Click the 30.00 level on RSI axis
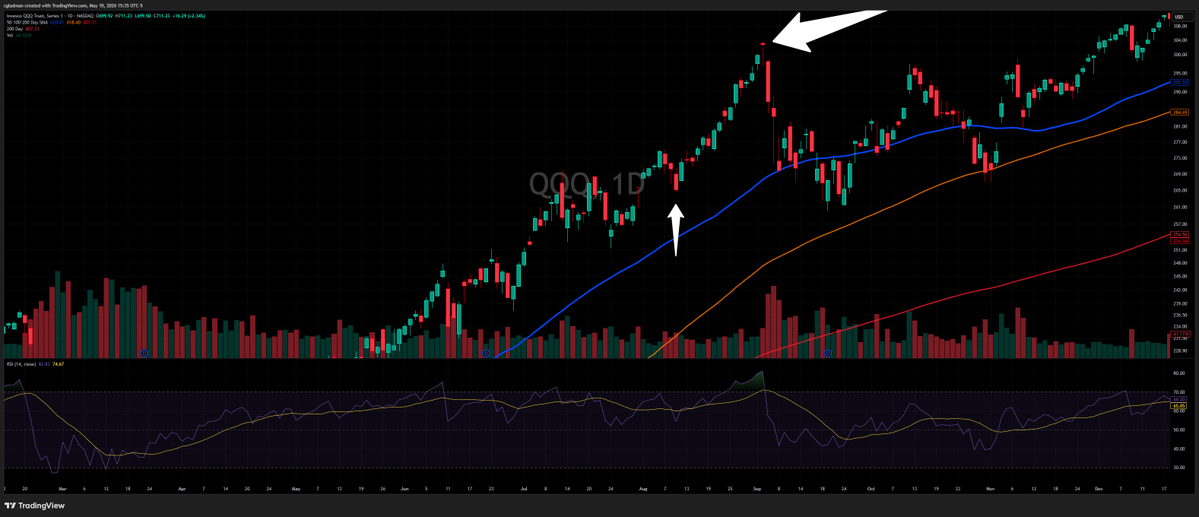 1180,467
